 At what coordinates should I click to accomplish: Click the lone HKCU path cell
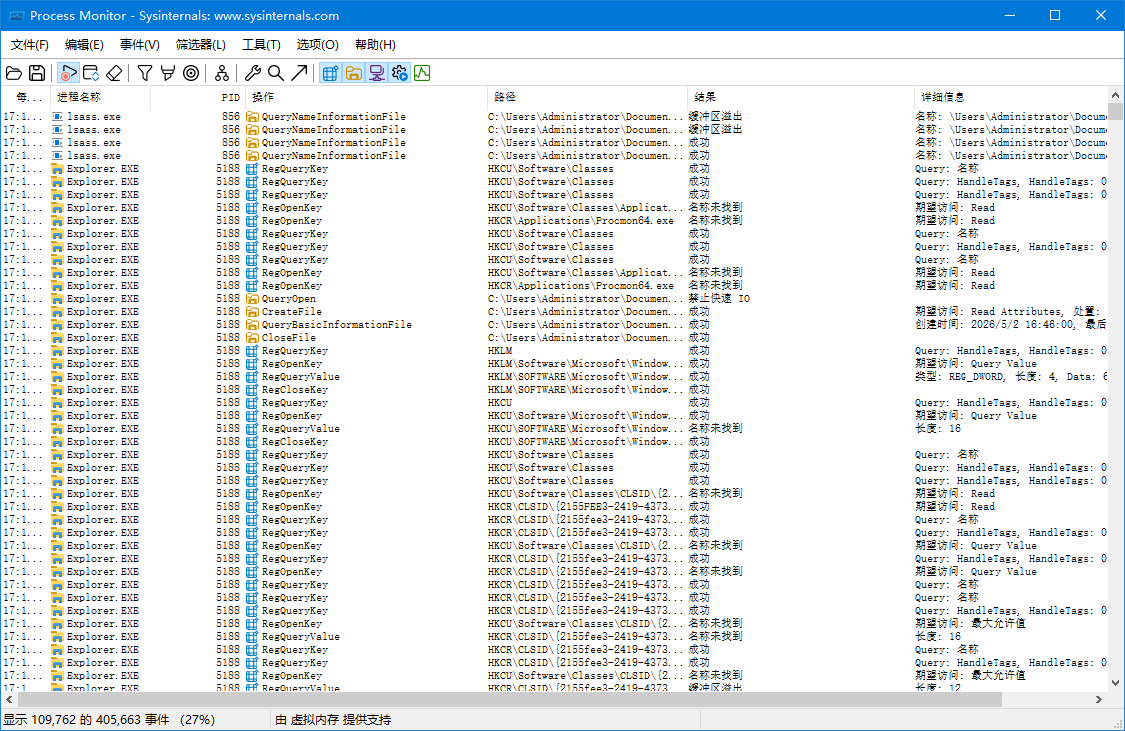500,402
